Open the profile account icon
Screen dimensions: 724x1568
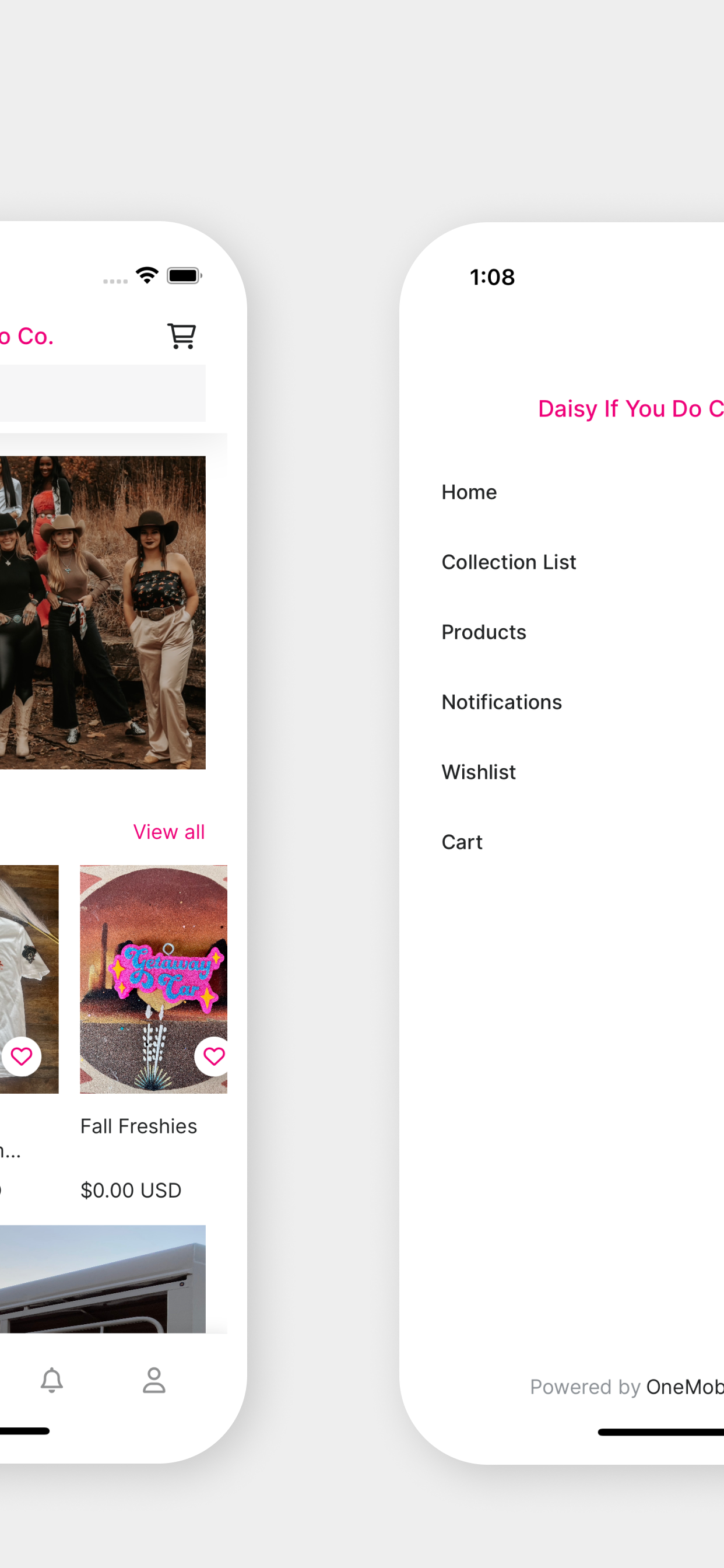(x=154, y=1380)
